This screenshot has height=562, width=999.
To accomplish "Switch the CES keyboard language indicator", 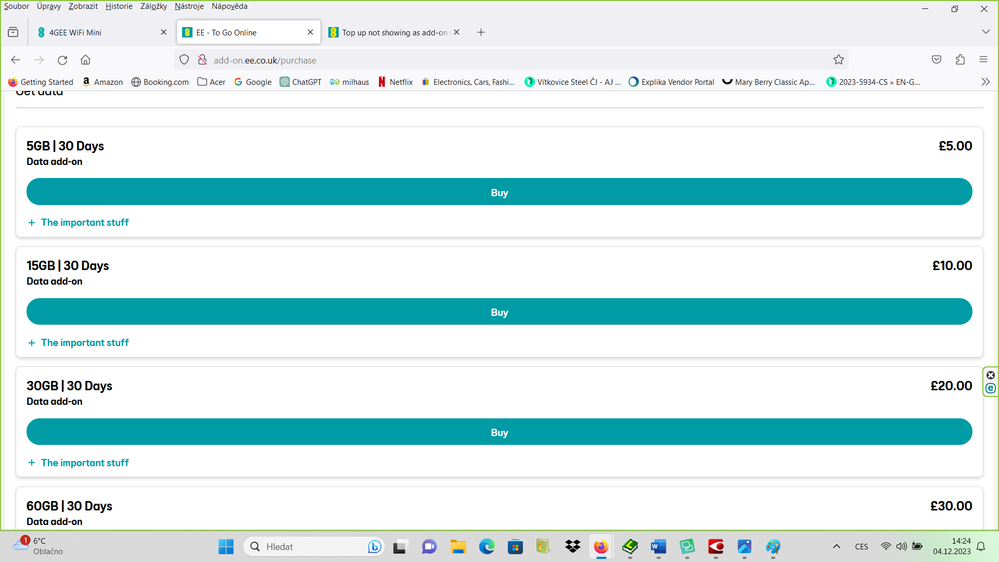I will coord(861,546).
